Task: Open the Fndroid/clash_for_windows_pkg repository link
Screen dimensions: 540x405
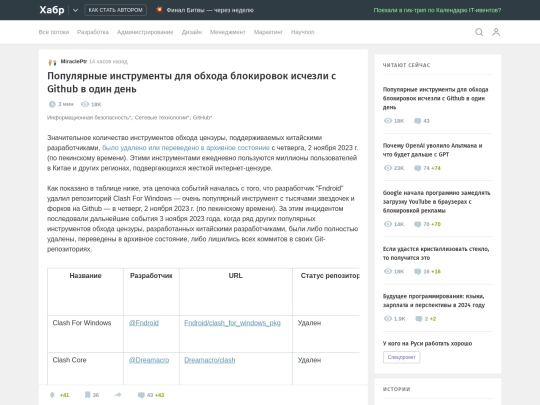Action: click(232, 323)
